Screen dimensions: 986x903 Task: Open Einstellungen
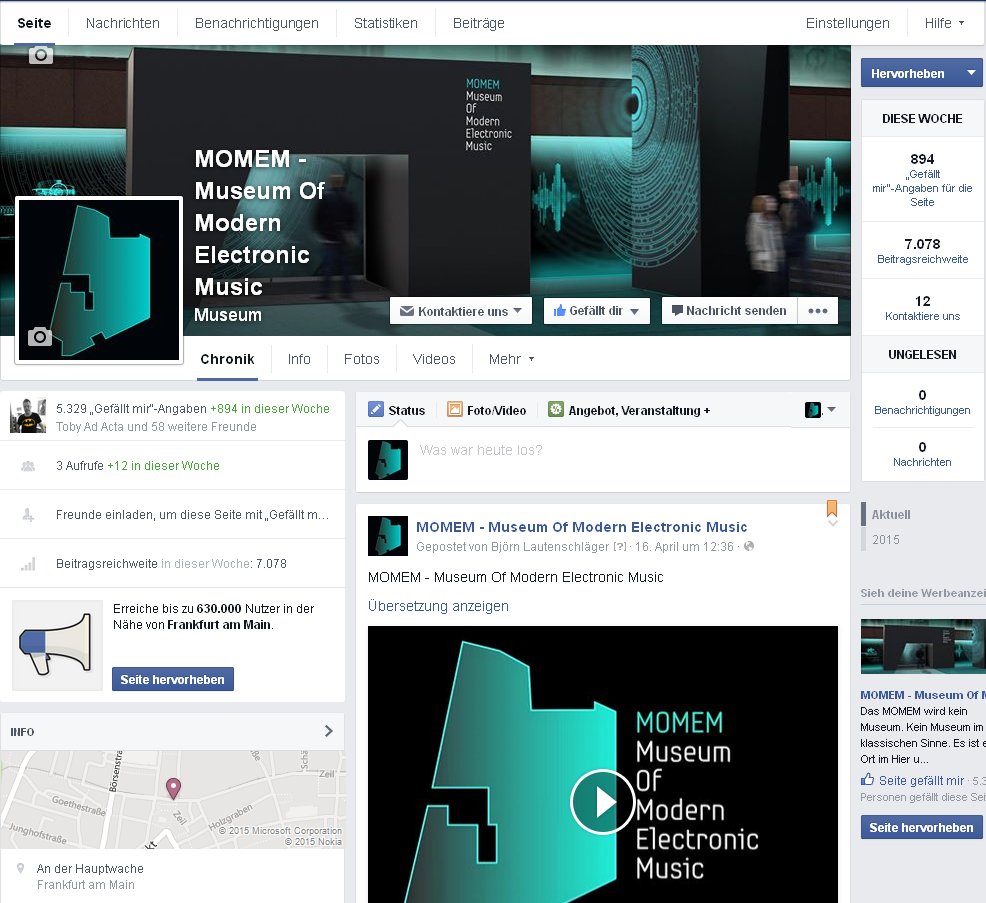click(x=847, y=23)
